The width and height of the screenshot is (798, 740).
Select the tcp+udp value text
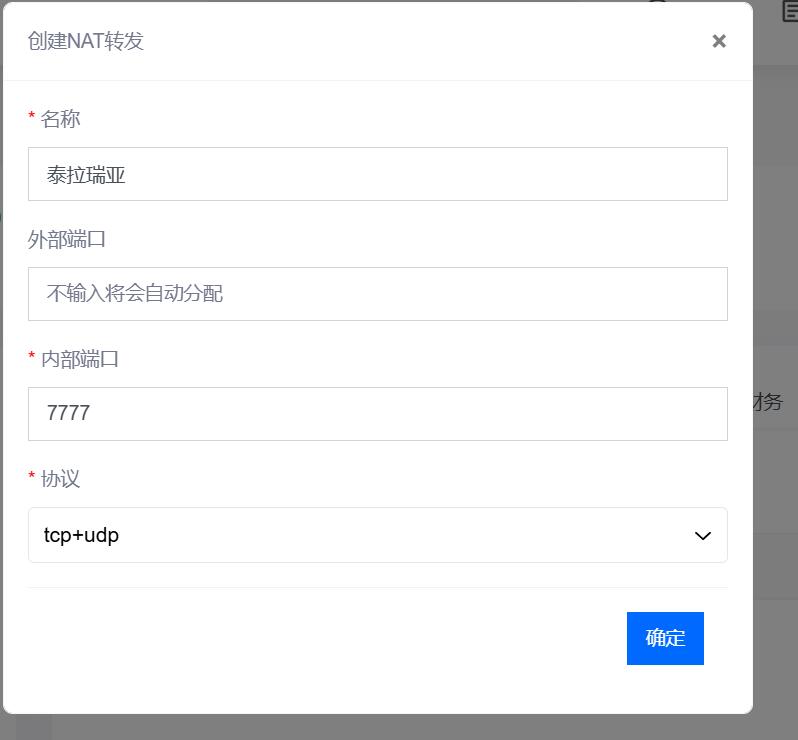[x=81, y=535]
